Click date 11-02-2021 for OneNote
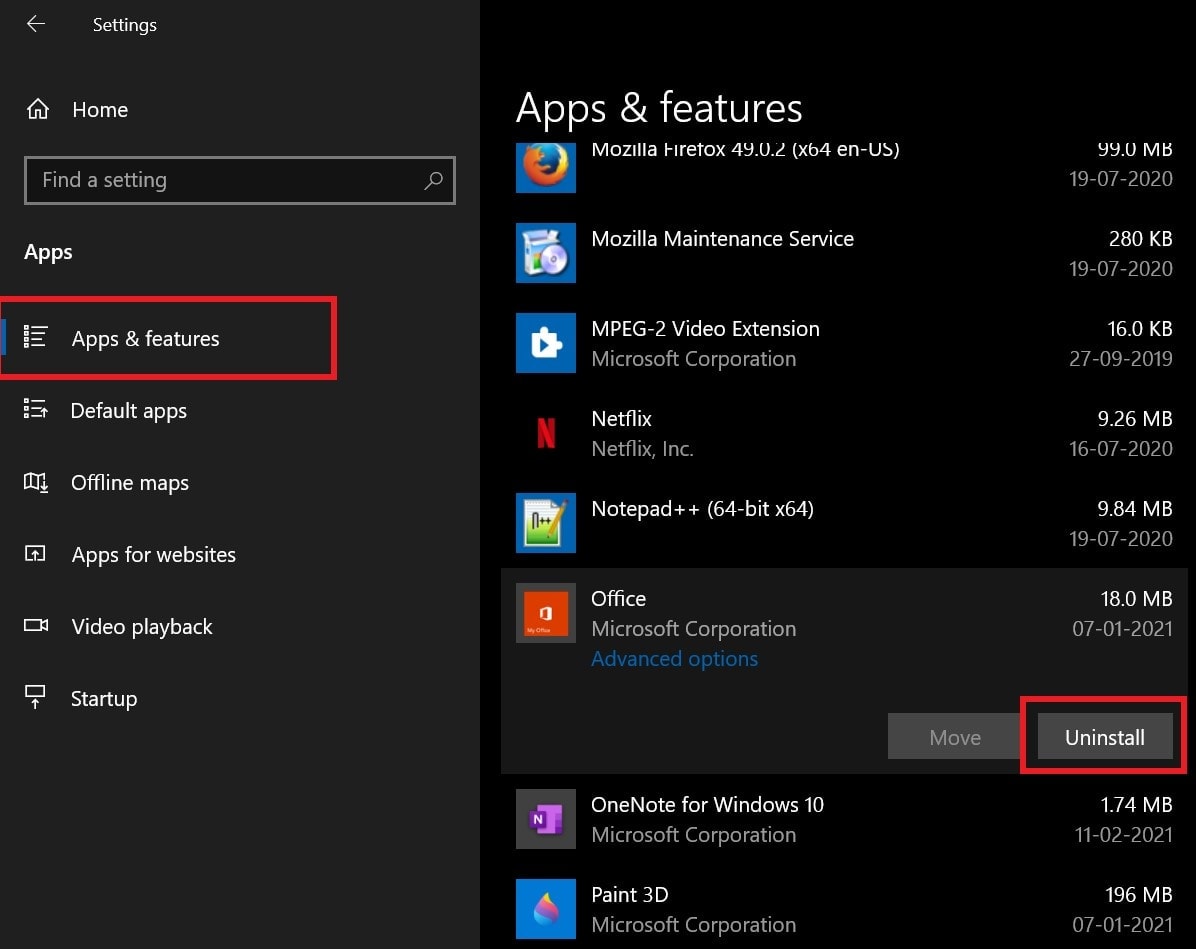 click(x=1123, y=835)
